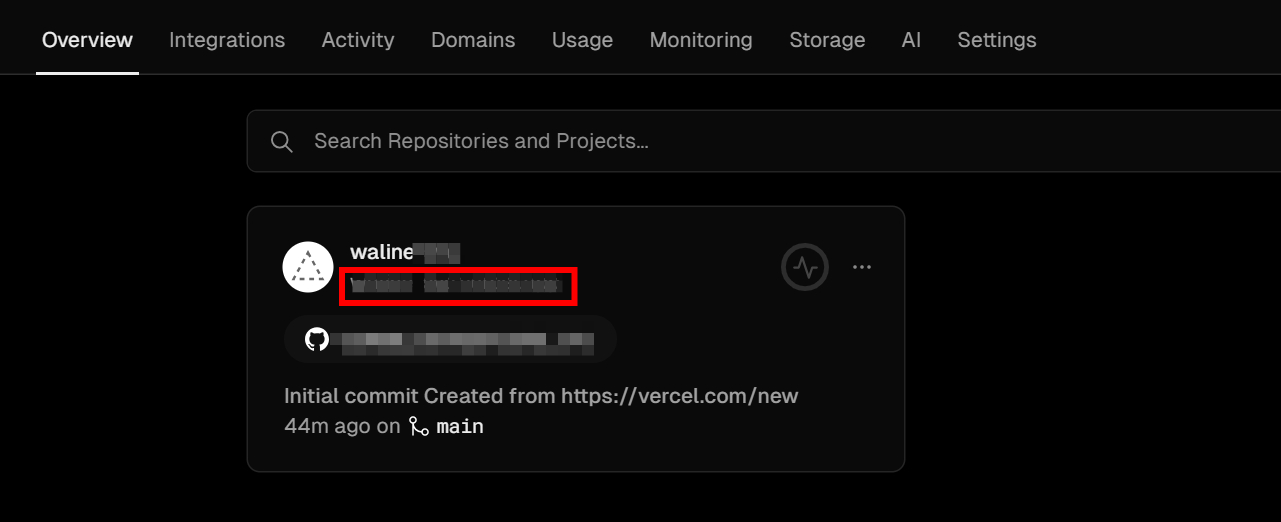Focus the Search Repositories and Projects field

[x=700, y=142]
